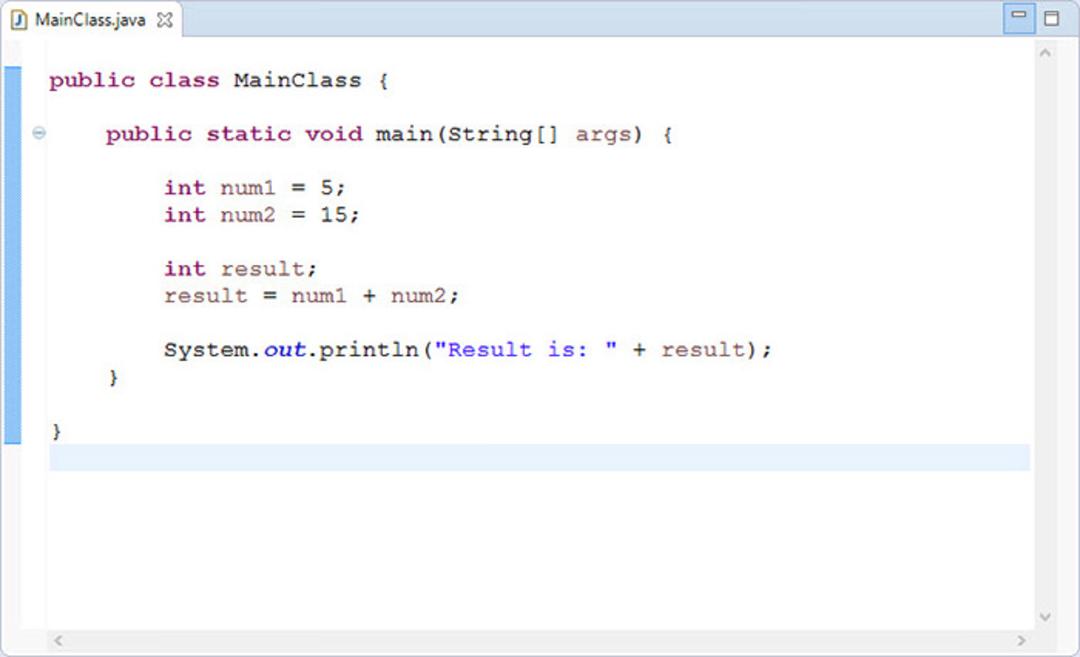1080x657 pixels.
Task: Close the MainClass.java tab
Action: tap(165, 20)
